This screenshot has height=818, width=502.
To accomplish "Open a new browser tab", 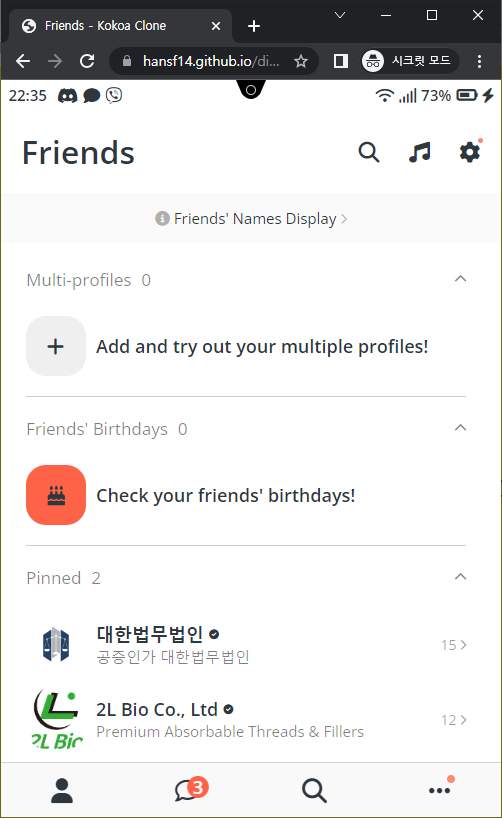I will point(254,26).
